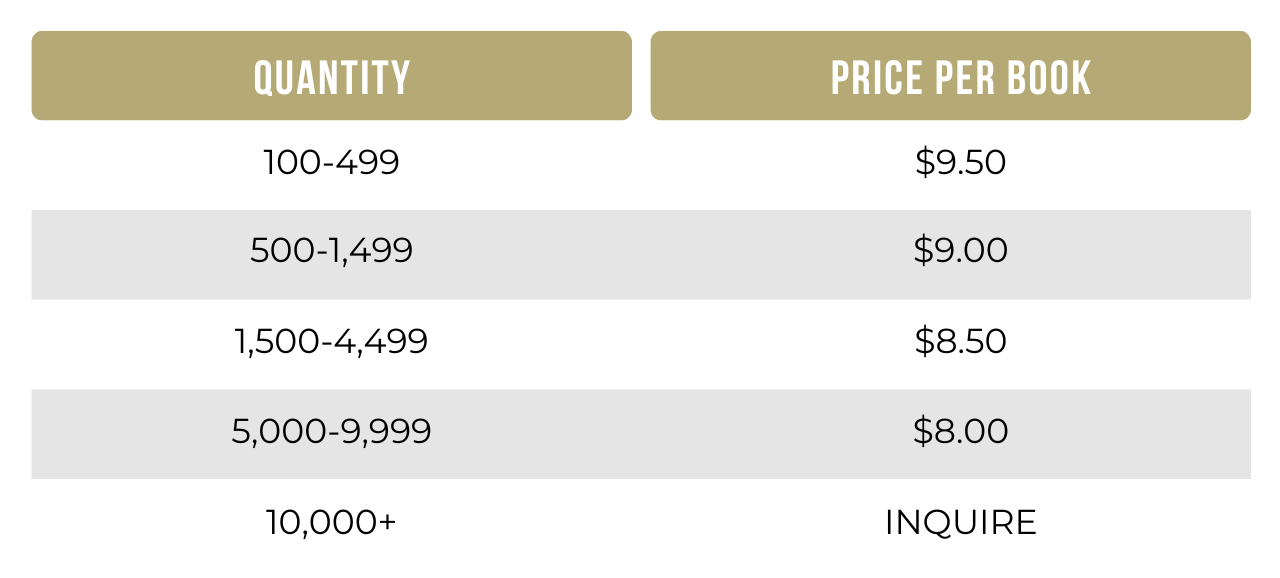Click the INQUIRE text
This screenshot has width=1280, height=578.
960,522
